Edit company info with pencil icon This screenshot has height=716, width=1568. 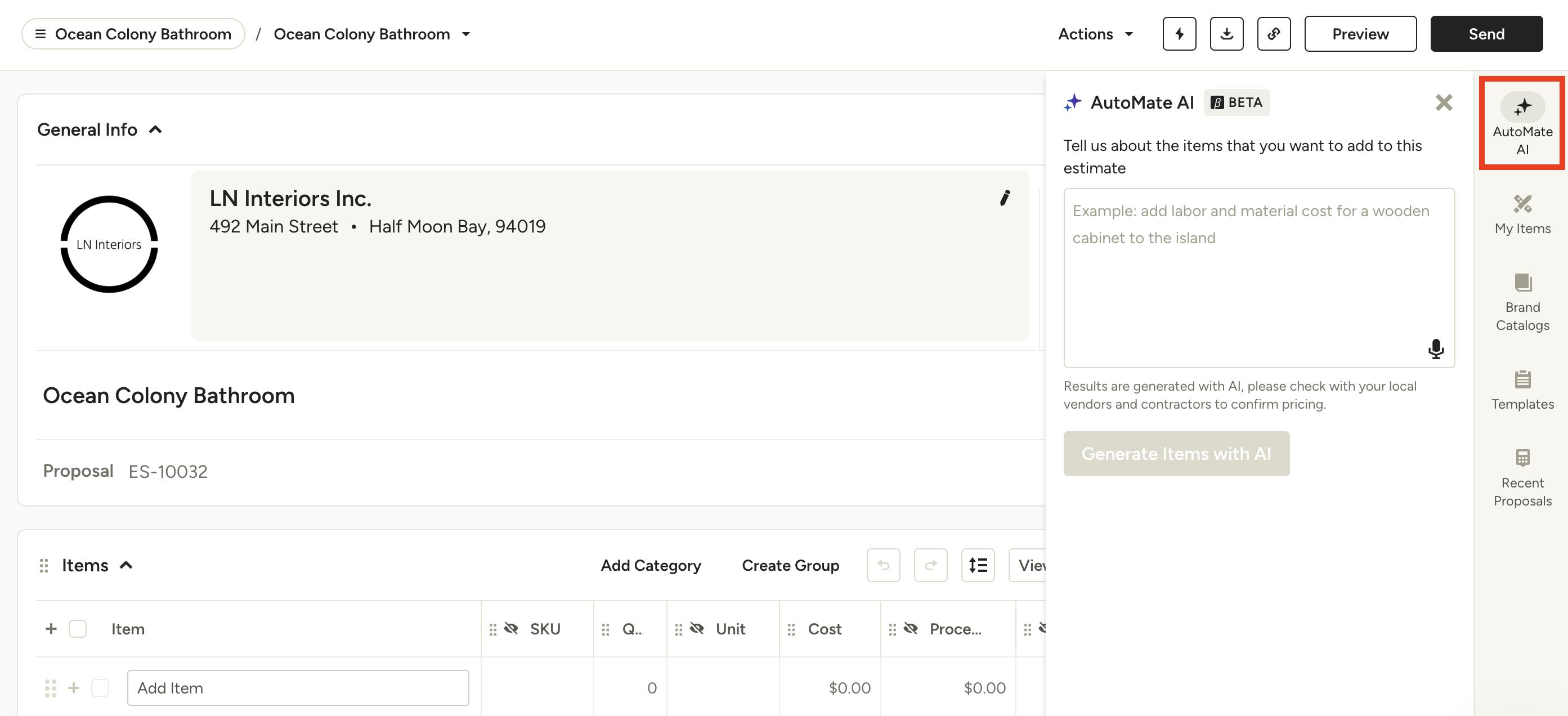coord(1005,198)
